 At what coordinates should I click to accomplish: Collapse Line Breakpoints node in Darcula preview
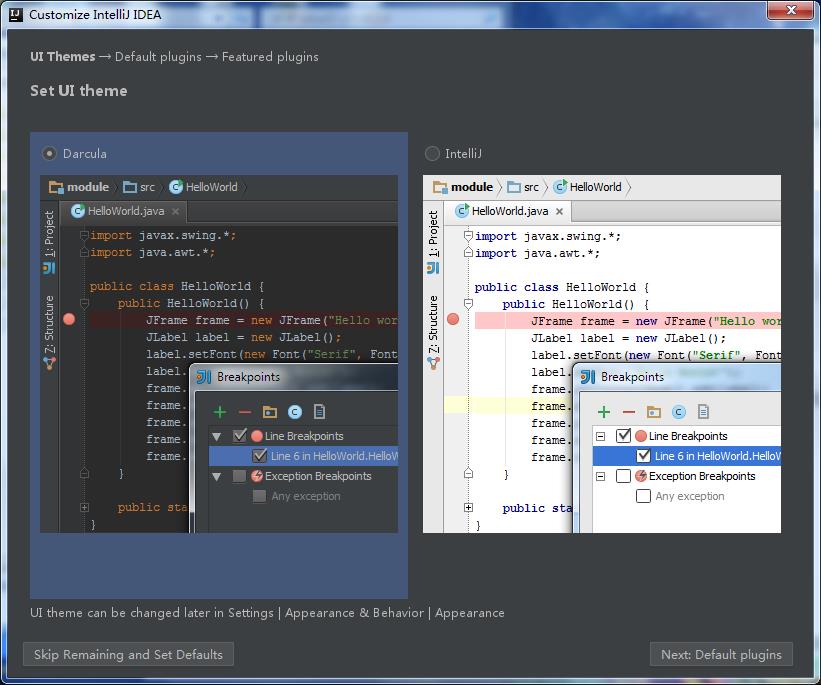217,436
